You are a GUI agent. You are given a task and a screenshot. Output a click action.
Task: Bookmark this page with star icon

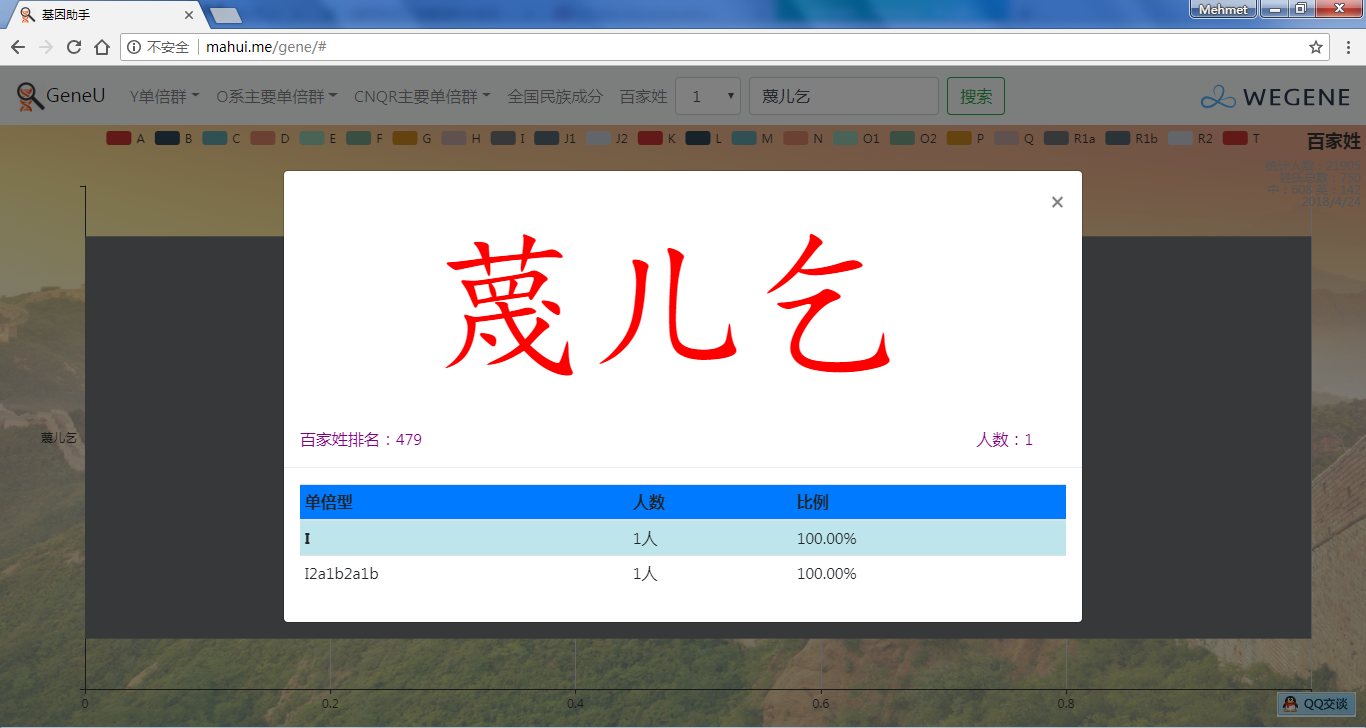point(1316,47)
